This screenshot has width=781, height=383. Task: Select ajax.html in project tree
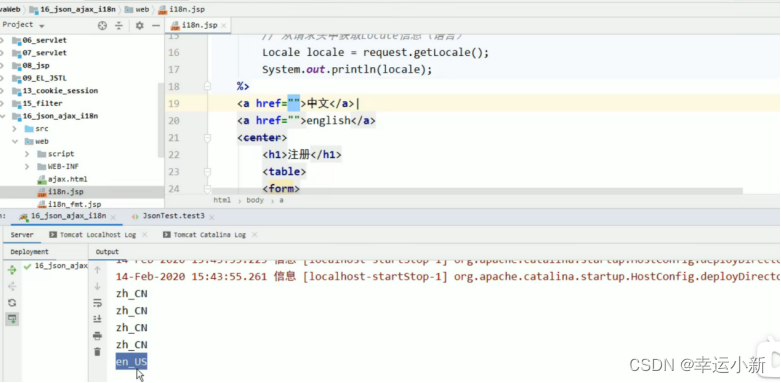[x=62, y=179]
